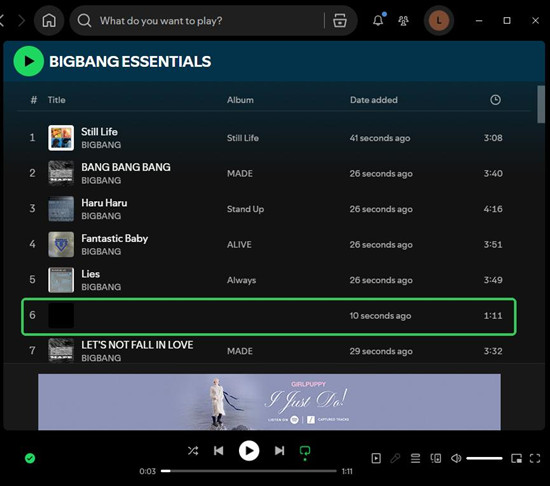This screenshot has height=486, width=550.
Task: Click the green added-to-library checkmark
Action: click(30, 458)
